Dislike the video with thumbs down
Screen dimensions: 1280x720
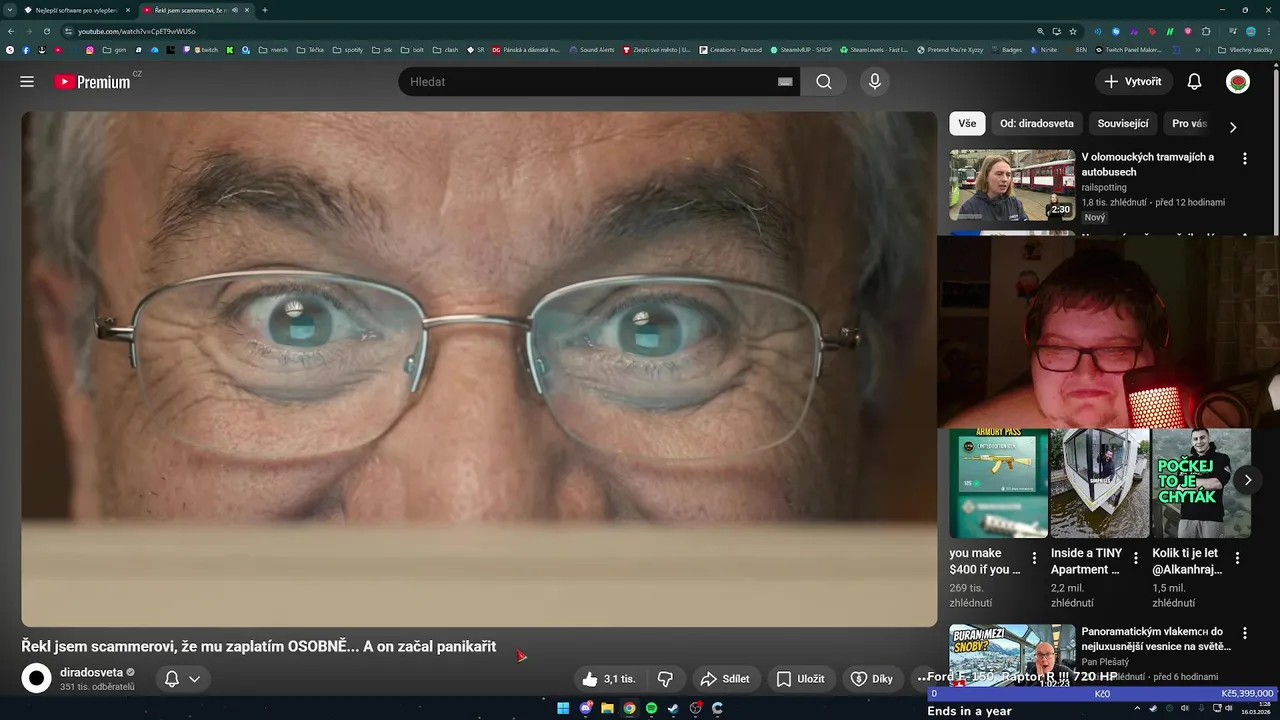click(x=665, y=679)
